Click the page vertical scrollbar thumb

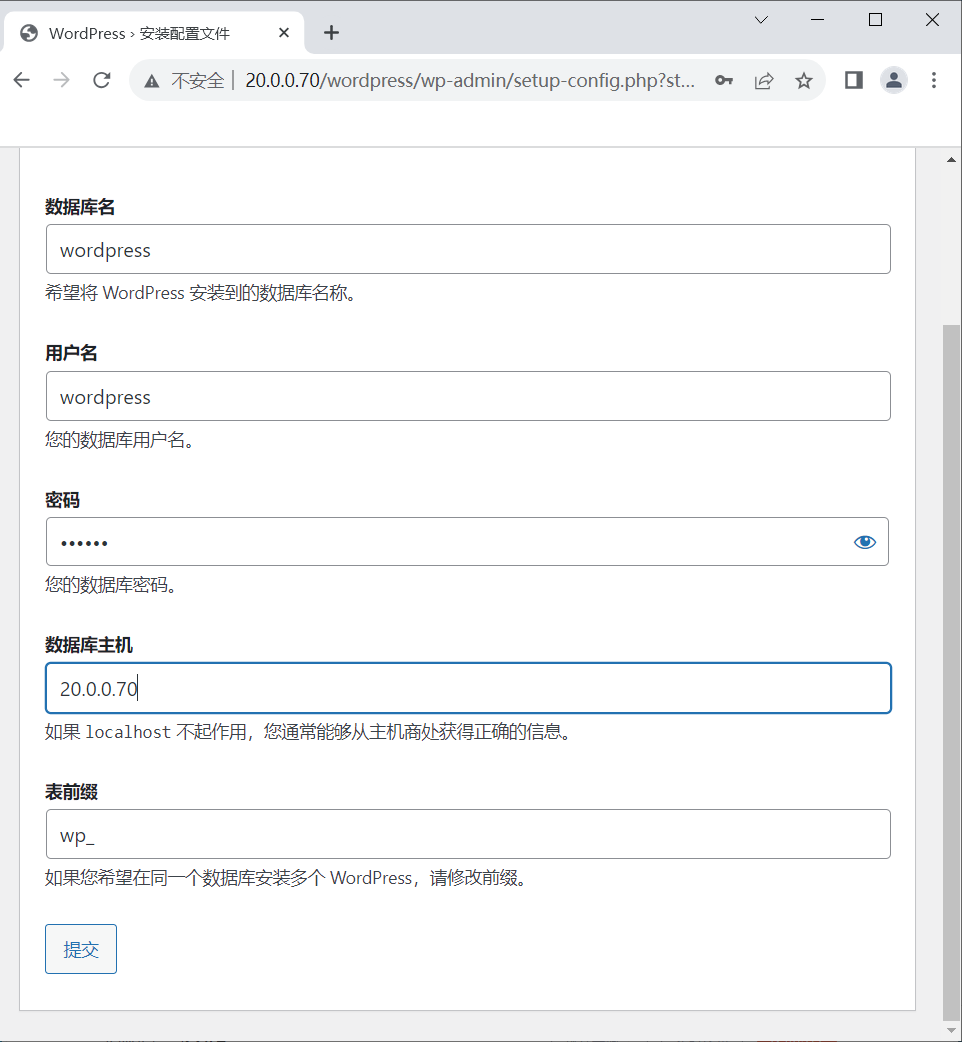tap(951, 671)
